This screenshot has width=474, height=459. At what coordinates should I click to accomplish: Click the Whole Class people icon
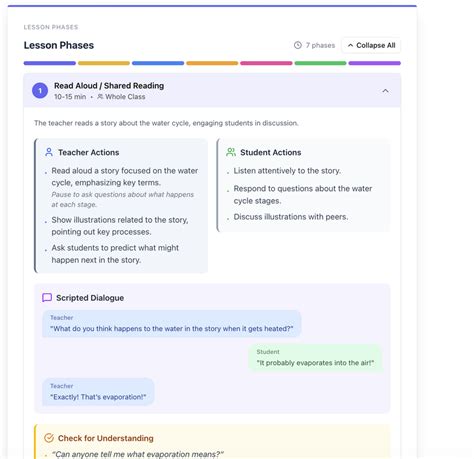point(100,97)
